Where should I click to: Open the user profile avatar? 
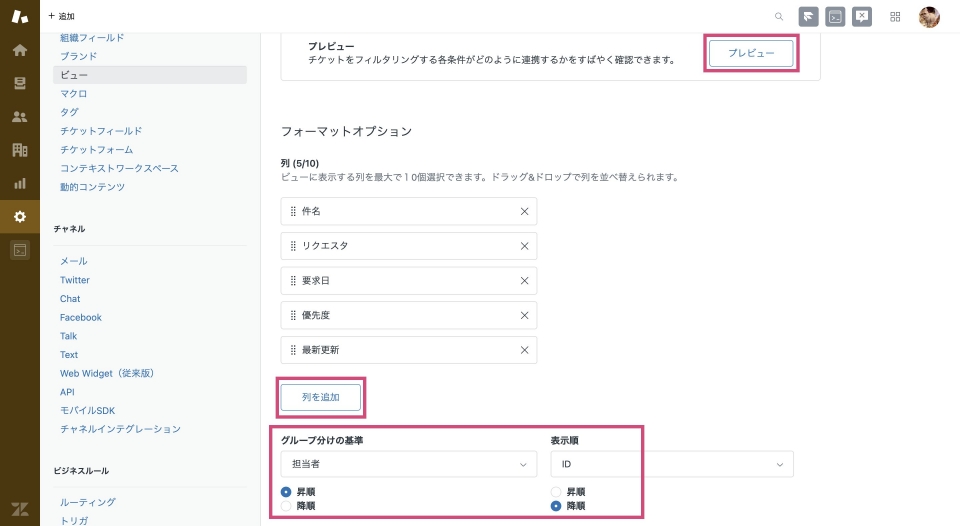click(x=929, y=17)
